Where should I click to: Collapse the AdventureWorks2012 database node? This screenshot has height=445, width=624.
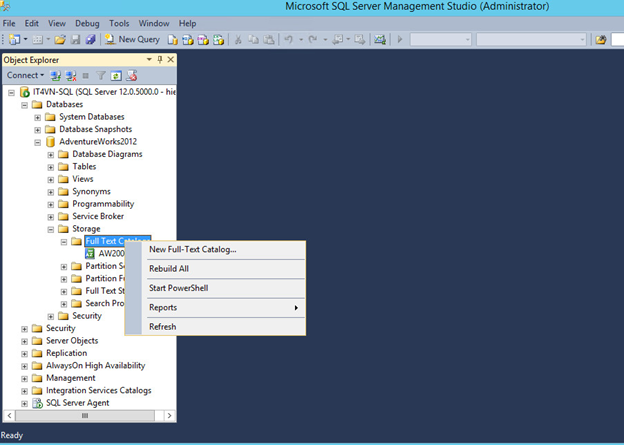tap(38, 142)
